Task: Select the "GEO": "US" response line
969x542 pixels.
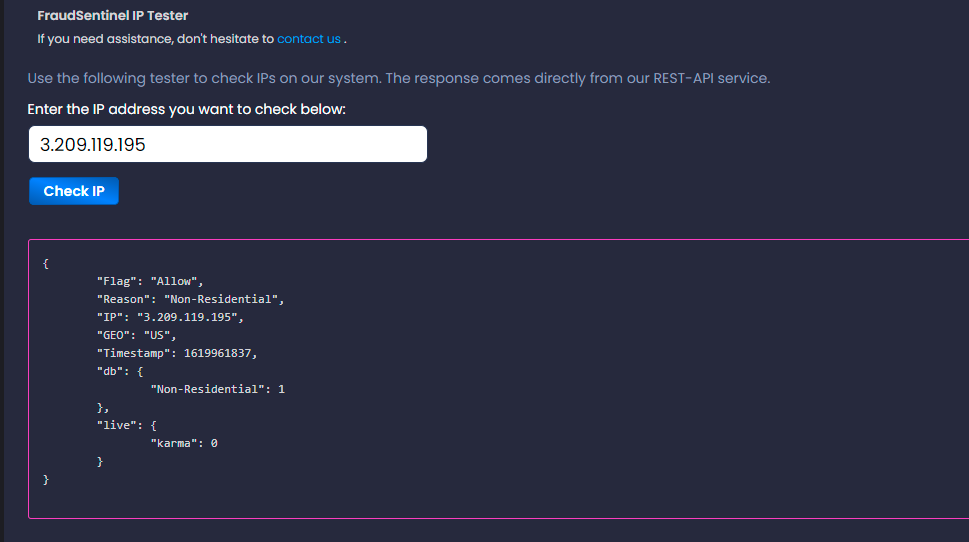Action: coord(137,335)
